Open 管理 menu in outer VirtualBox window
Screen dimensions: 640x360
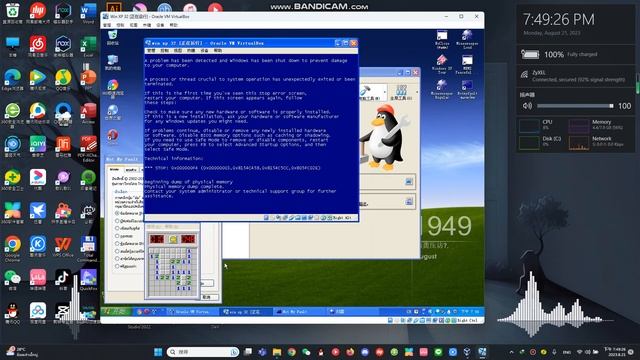pos(107,25)
